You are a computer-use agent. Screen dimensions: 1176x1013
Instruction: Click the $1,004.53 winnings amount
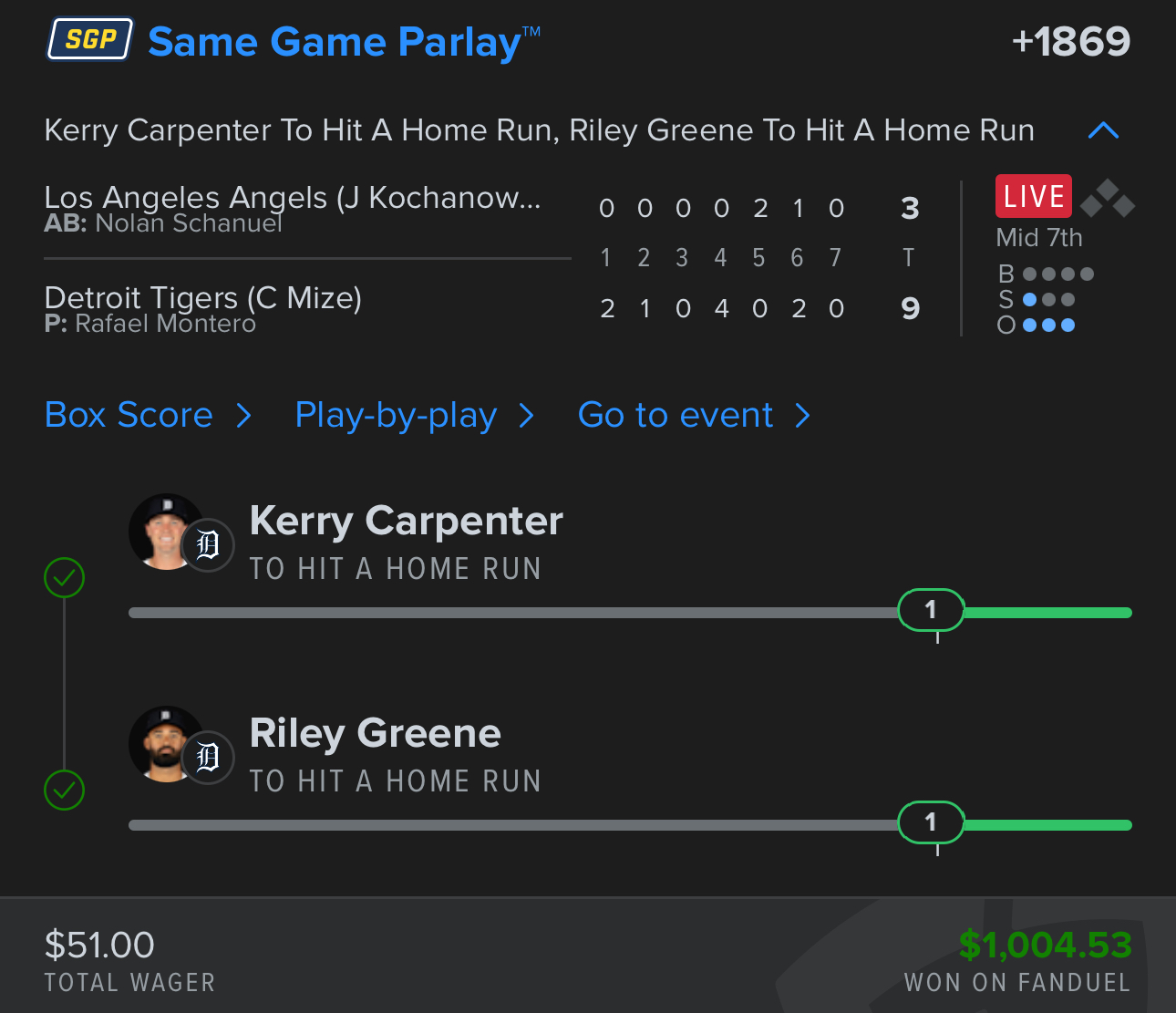tap(1045, 945)
